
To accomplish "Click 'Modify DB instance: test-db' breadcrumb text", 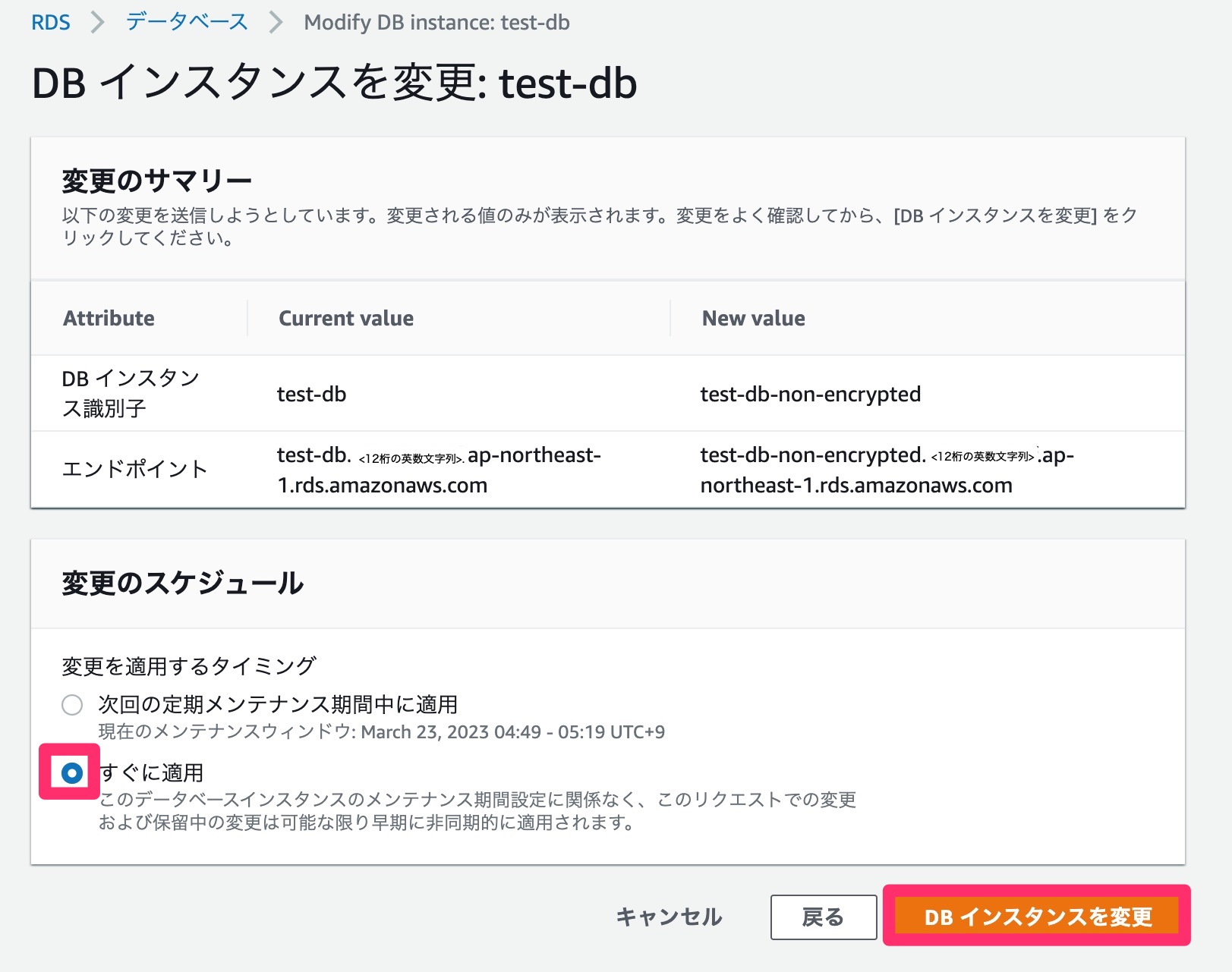I will (x=436, y=23).
